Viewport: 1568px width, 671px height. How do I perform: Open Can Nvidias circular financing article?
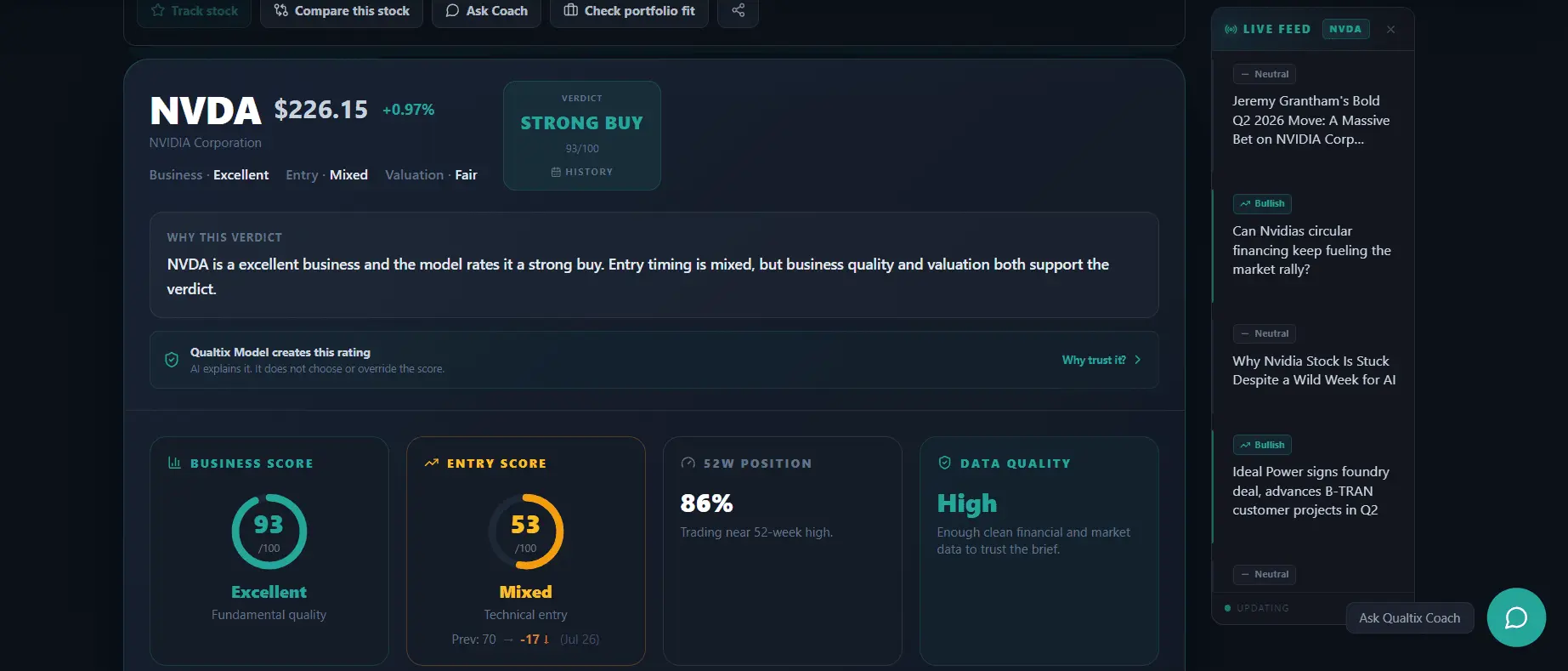click(1311, 250)
